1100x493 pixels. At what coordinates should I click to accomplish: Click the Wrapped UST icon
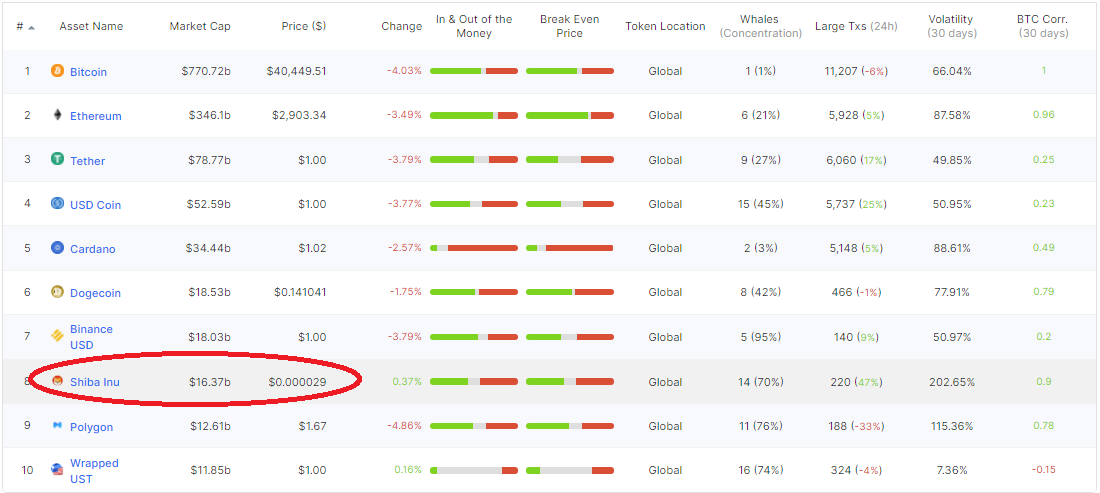tap(58, 470)
